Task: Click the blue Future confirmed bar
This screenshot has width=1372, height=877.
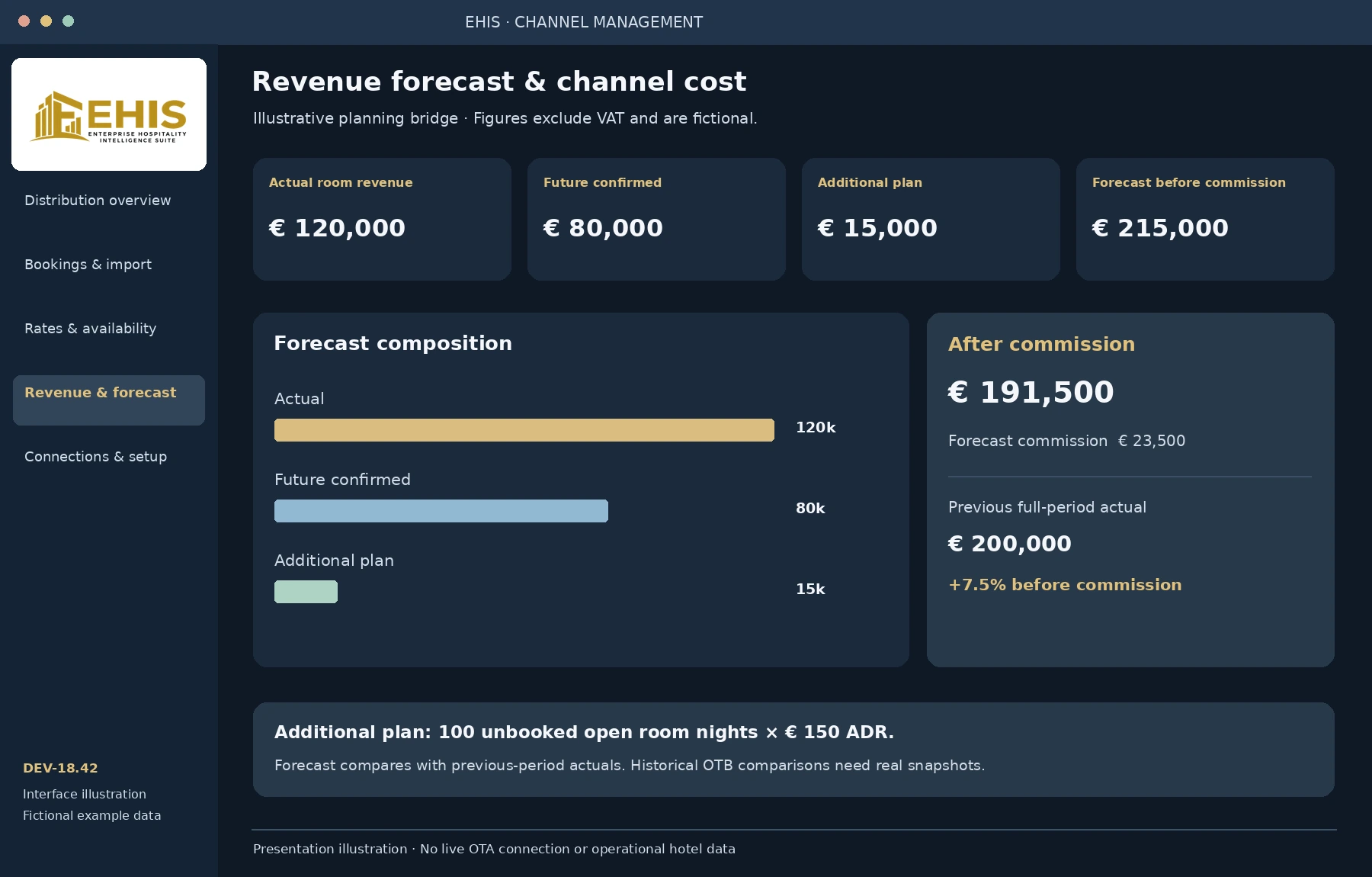Action: point(441,511)
